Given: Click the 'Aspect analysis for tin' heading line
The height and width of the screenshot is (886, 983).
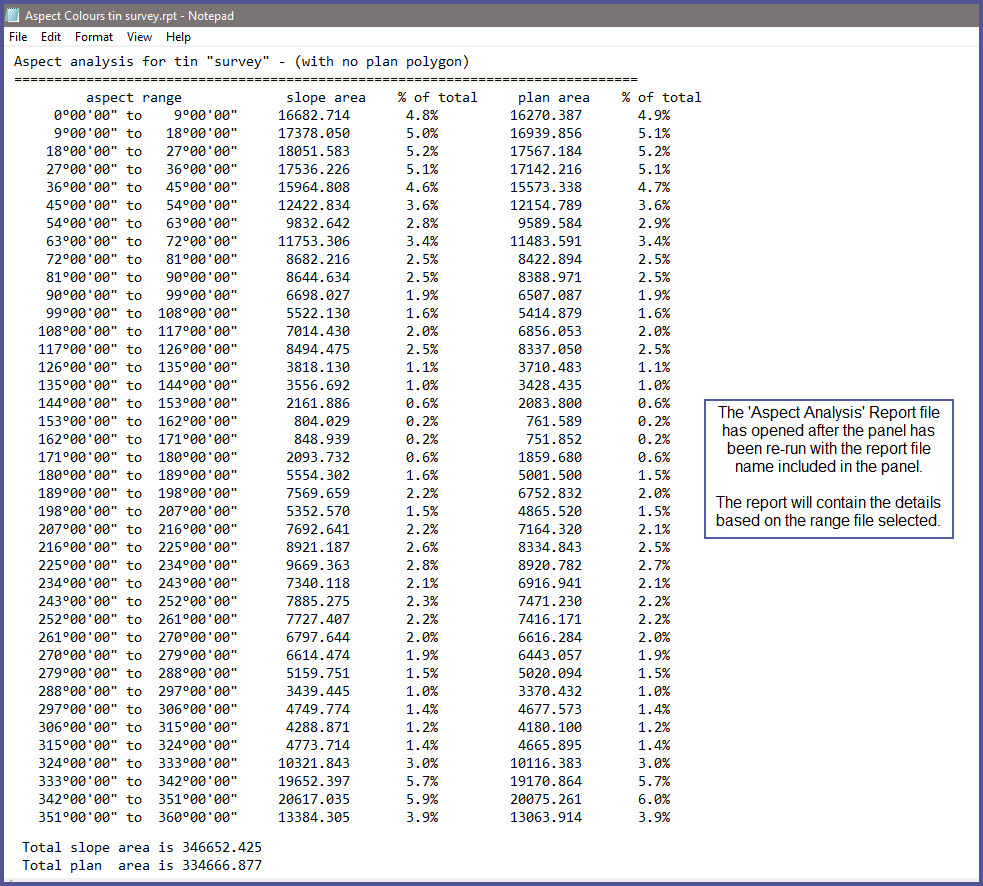Looking at the screenshot, I should click(x=242, y=62).
